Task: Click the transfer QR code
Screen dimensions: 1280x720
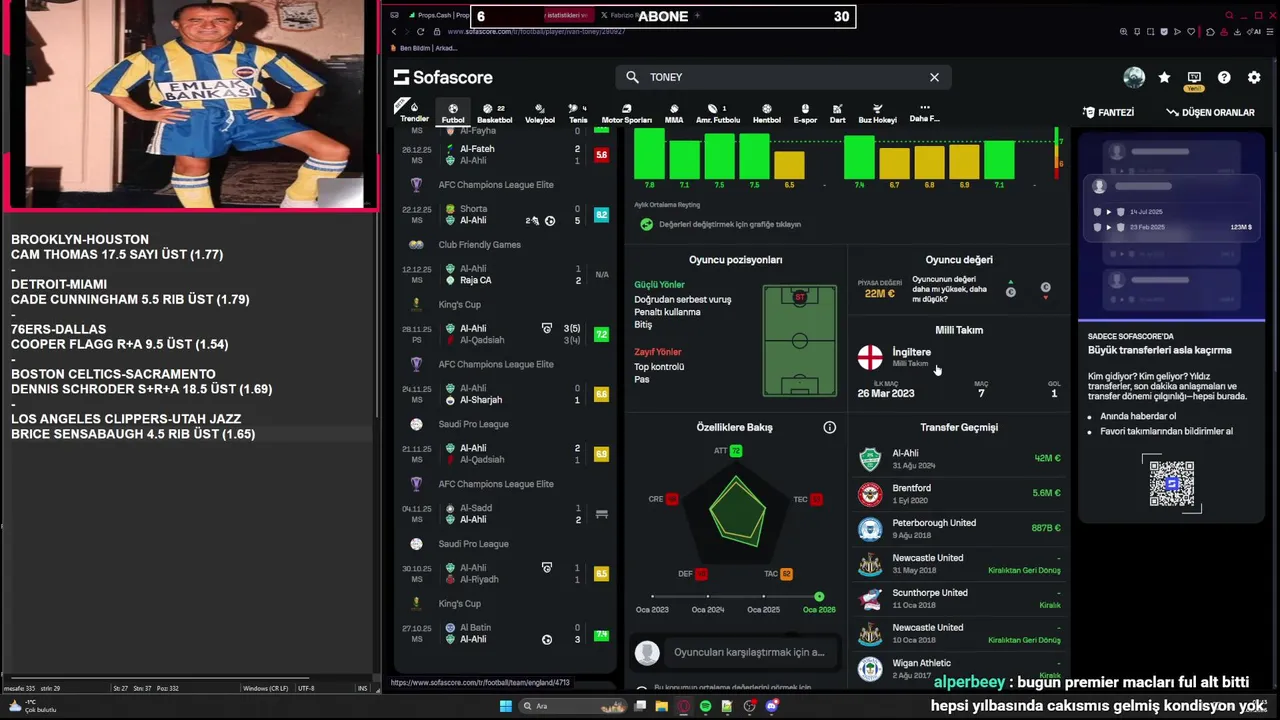Action: pyautogui.click(x=1171, y=484)
